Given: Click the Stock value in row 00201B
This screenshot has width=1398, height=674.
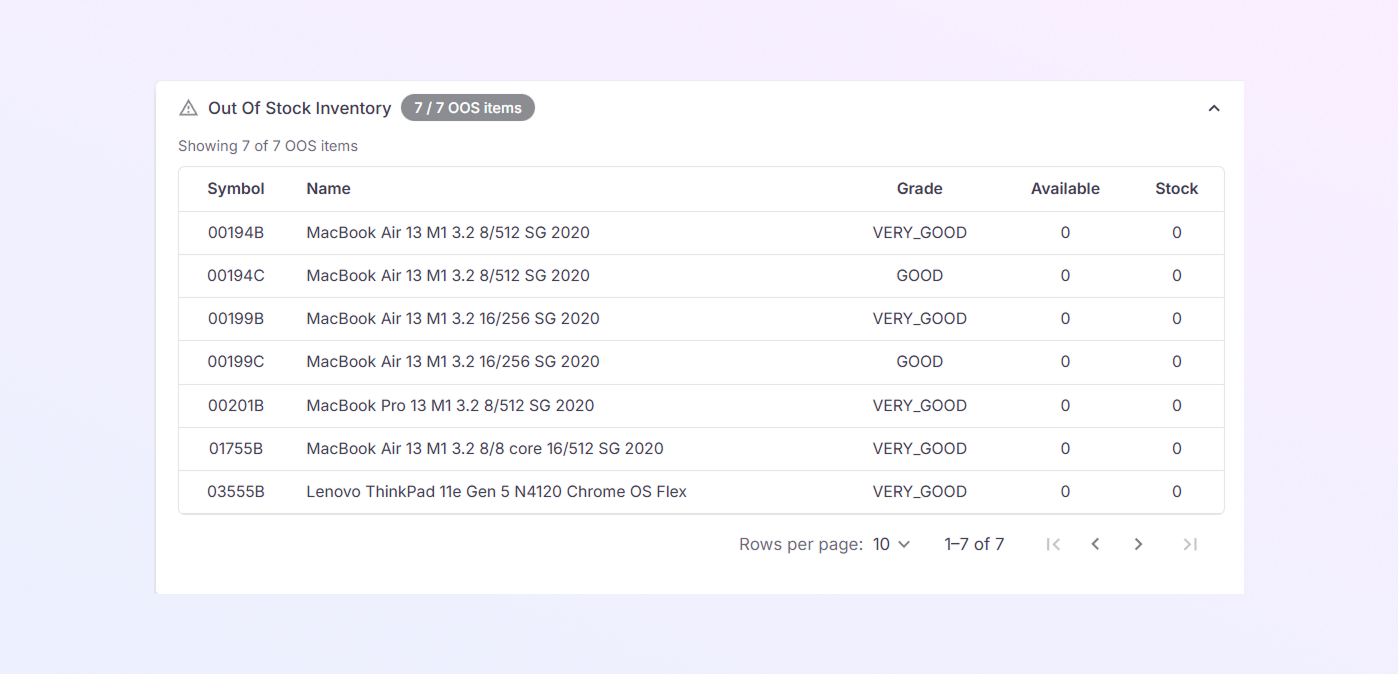Looking at the screenshot, I should tap(1176, 406).
